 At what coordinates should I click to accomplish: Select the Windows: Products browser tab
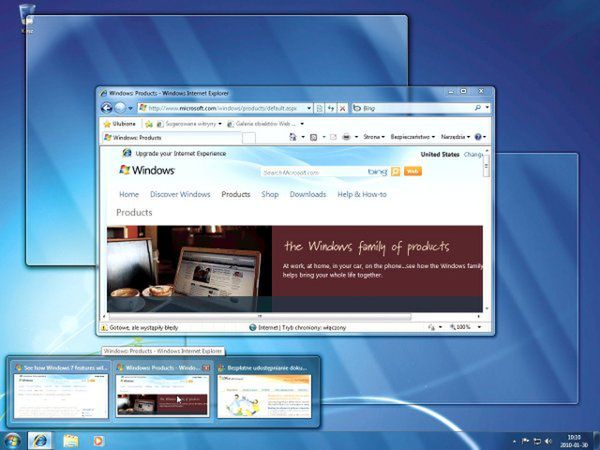[172, 137]
